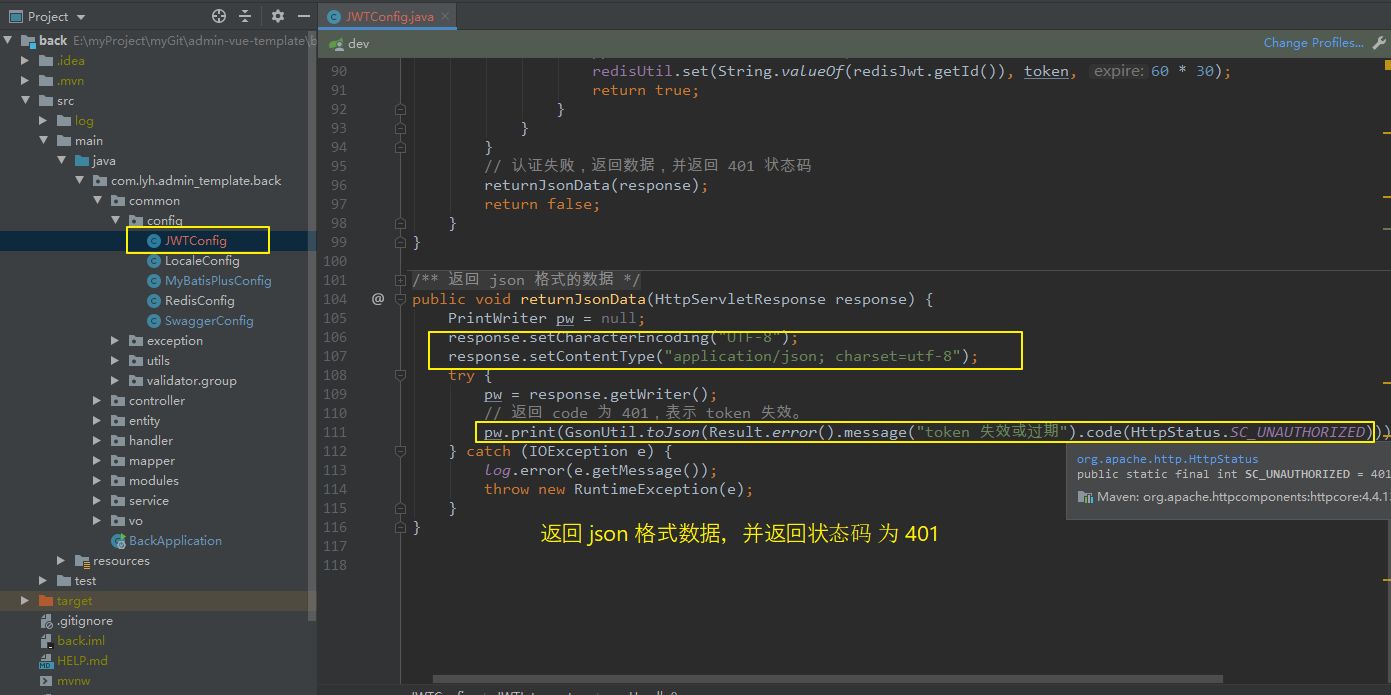Image resolution: width=1391 pixels, height=695 pixels.
Task: Expand the resources folder
Action: 62,561
